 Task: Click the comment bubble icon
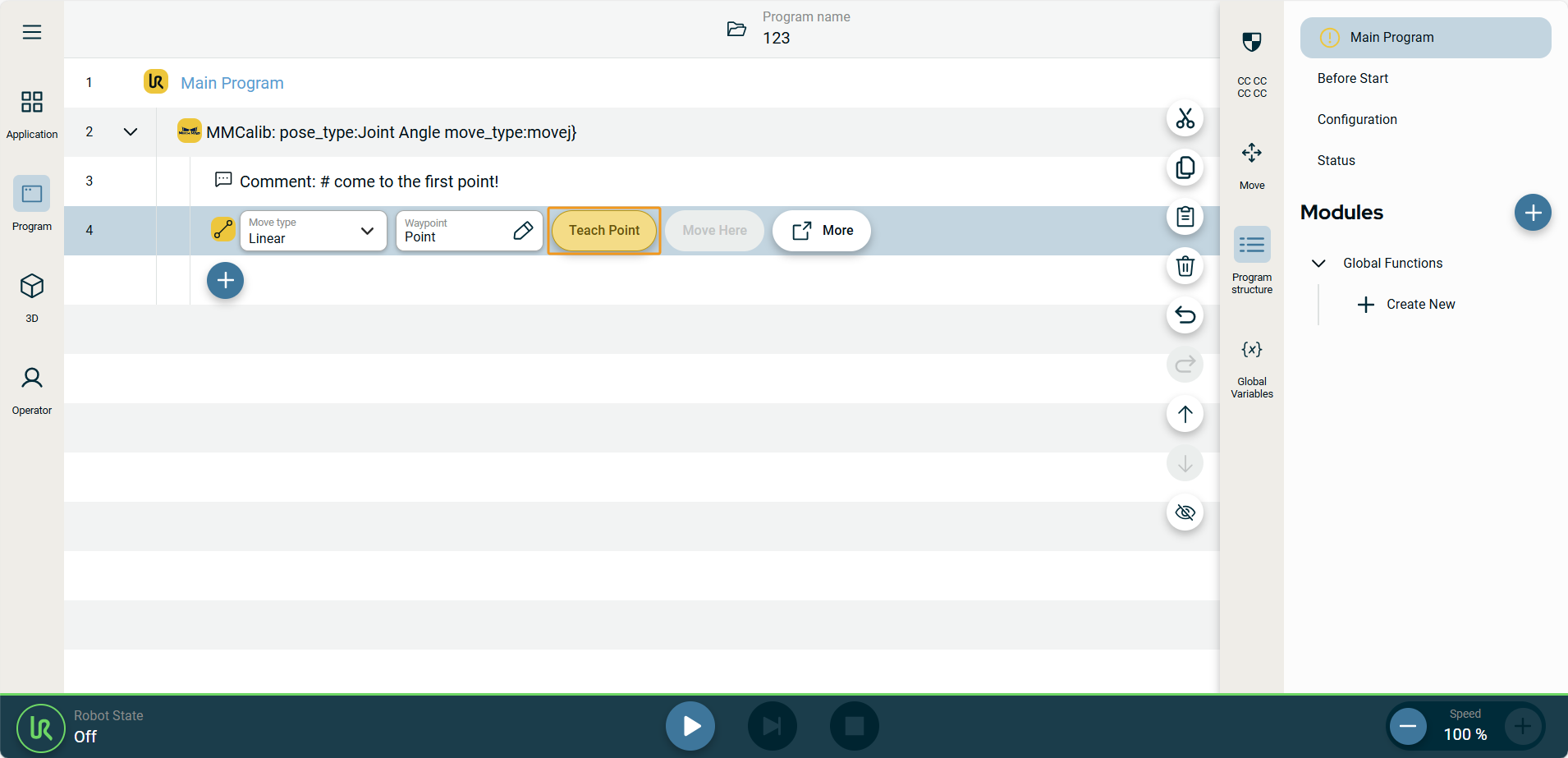pos(223,179)
